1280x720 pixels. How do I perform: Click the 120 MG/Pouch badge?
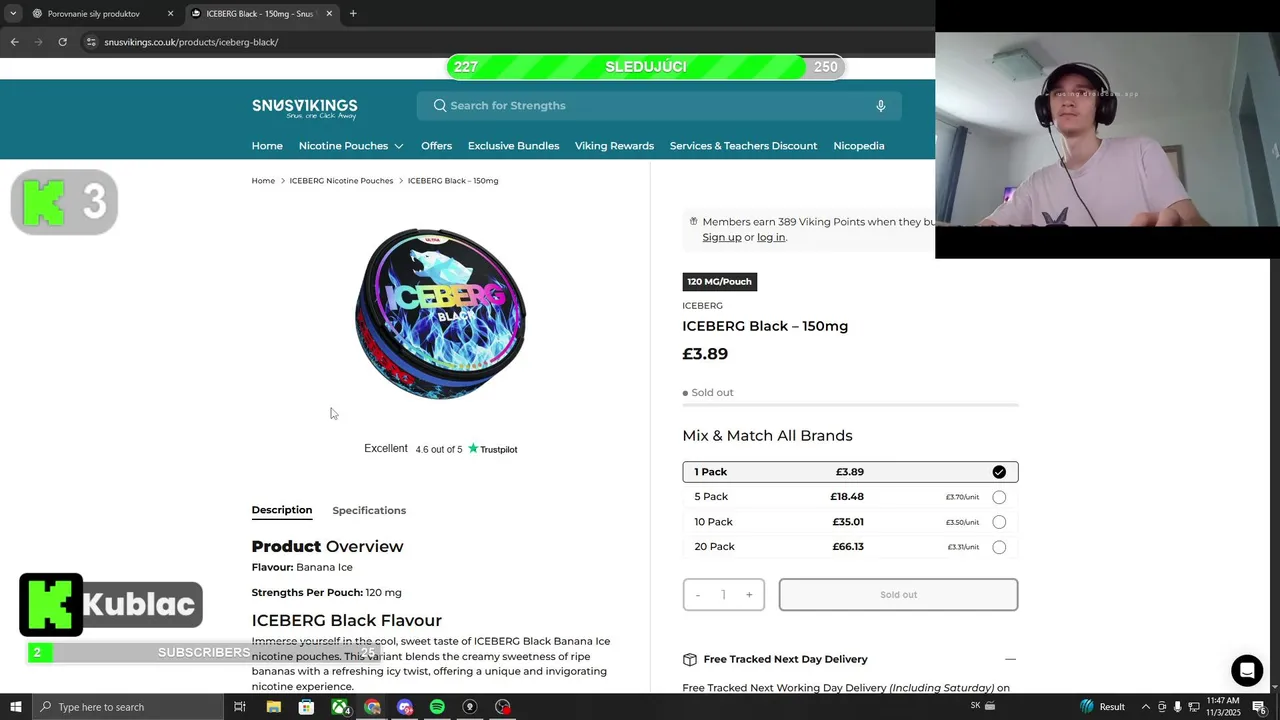720,282
